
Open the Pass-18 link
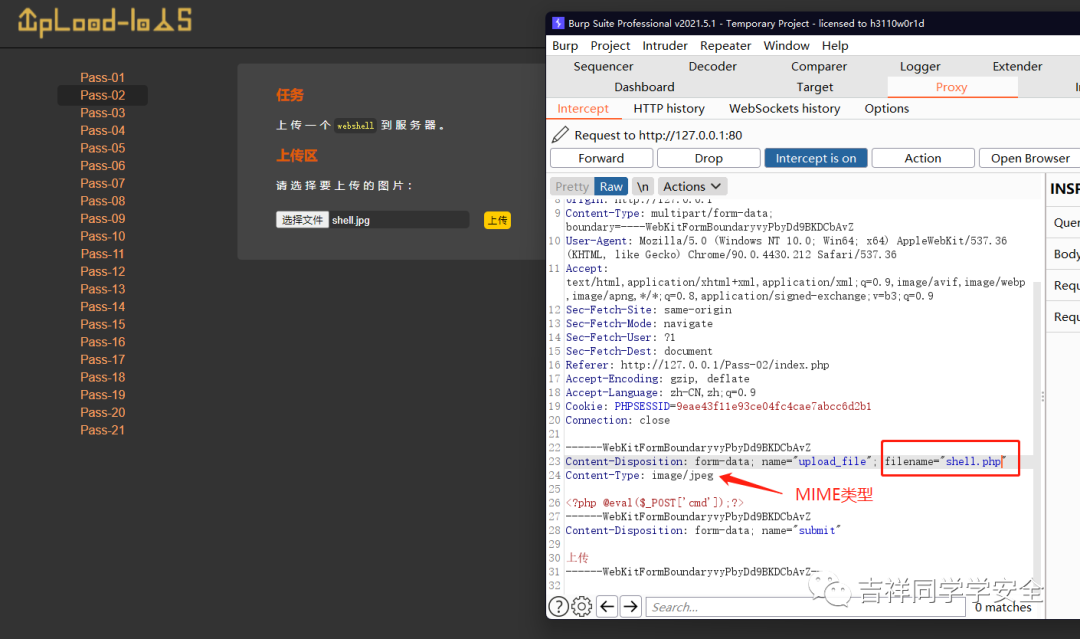pos(103,377)
